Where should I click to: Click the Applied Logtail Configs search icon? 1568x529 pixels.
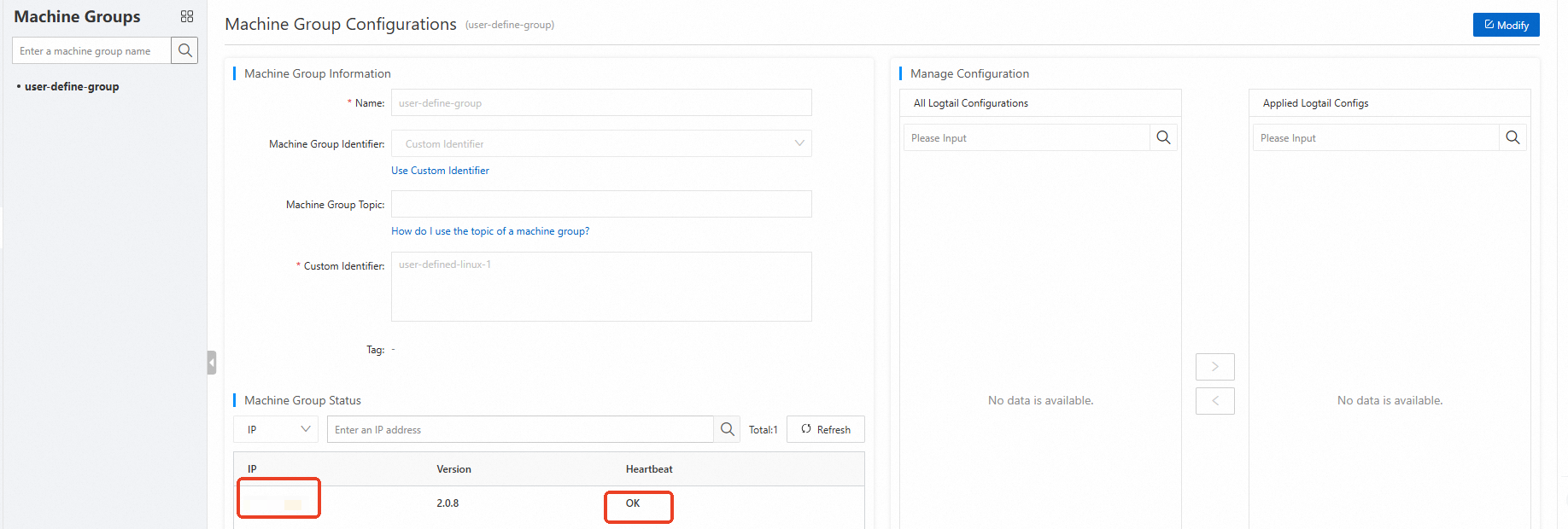coord(1512,137)
